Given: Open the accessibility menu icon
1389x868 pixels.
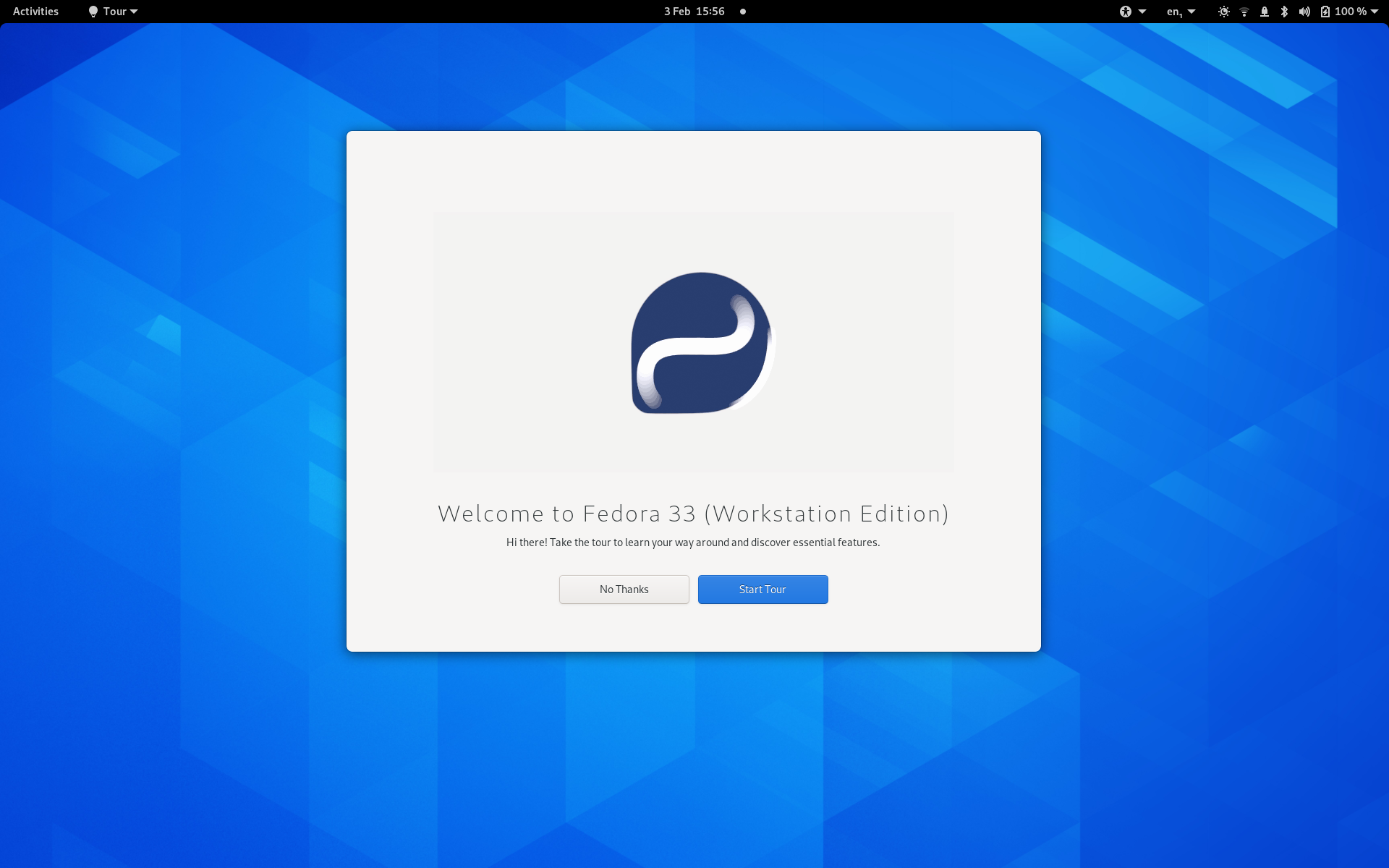Looking at the screenshot, I should 1126,12.
